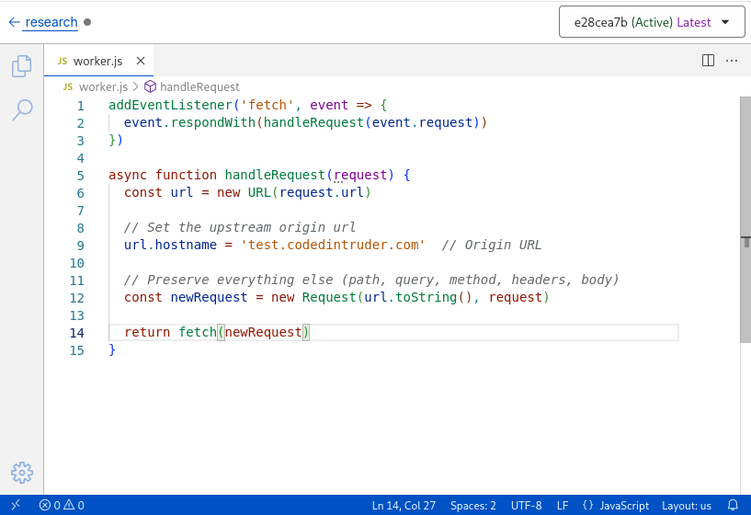Click the remote window icon in status bar

tap(15, 505)
